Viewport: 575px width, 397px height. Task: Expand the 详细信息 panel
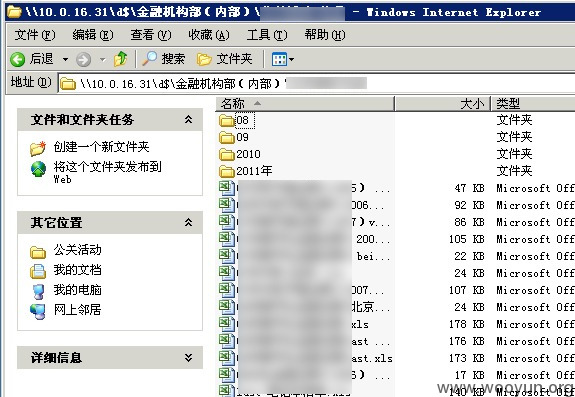(x=188, y=357)
